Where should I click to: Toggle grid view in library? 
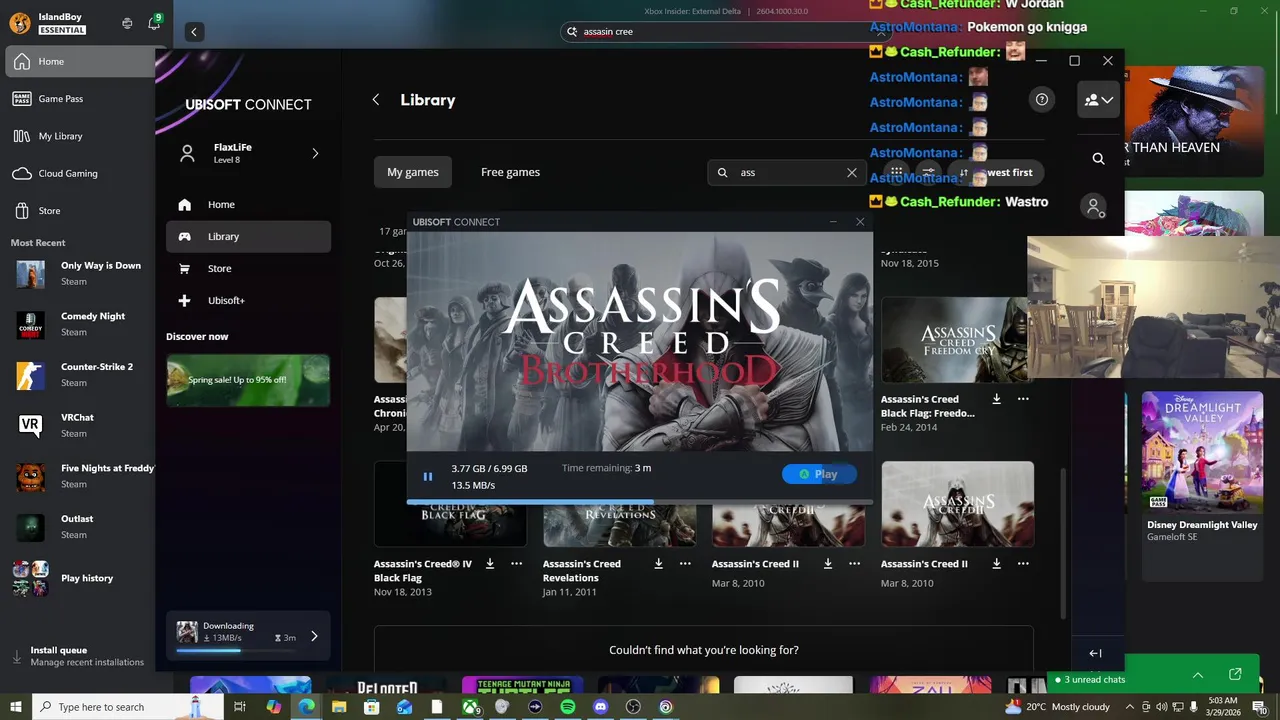[897, 172]
